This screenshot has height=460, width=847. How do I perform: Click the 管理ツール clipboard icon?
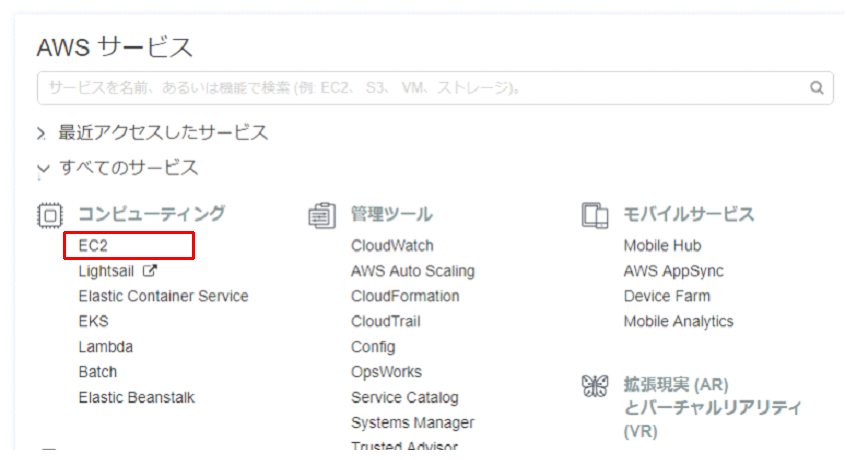point(322,215)
